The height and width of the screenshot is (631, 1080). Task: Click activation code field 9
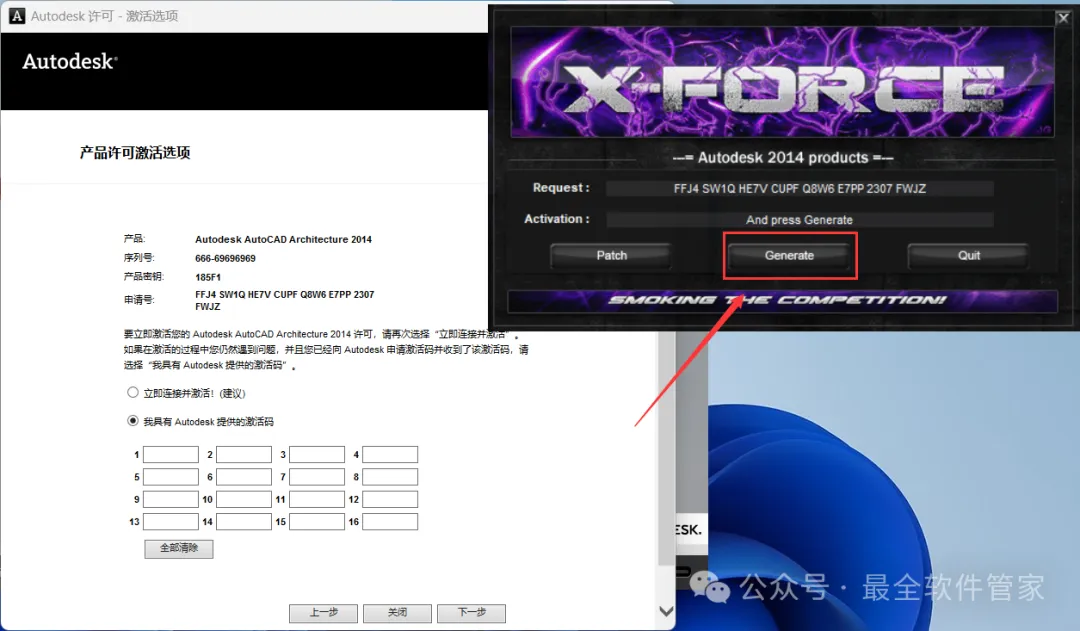(x=171, y=499)
